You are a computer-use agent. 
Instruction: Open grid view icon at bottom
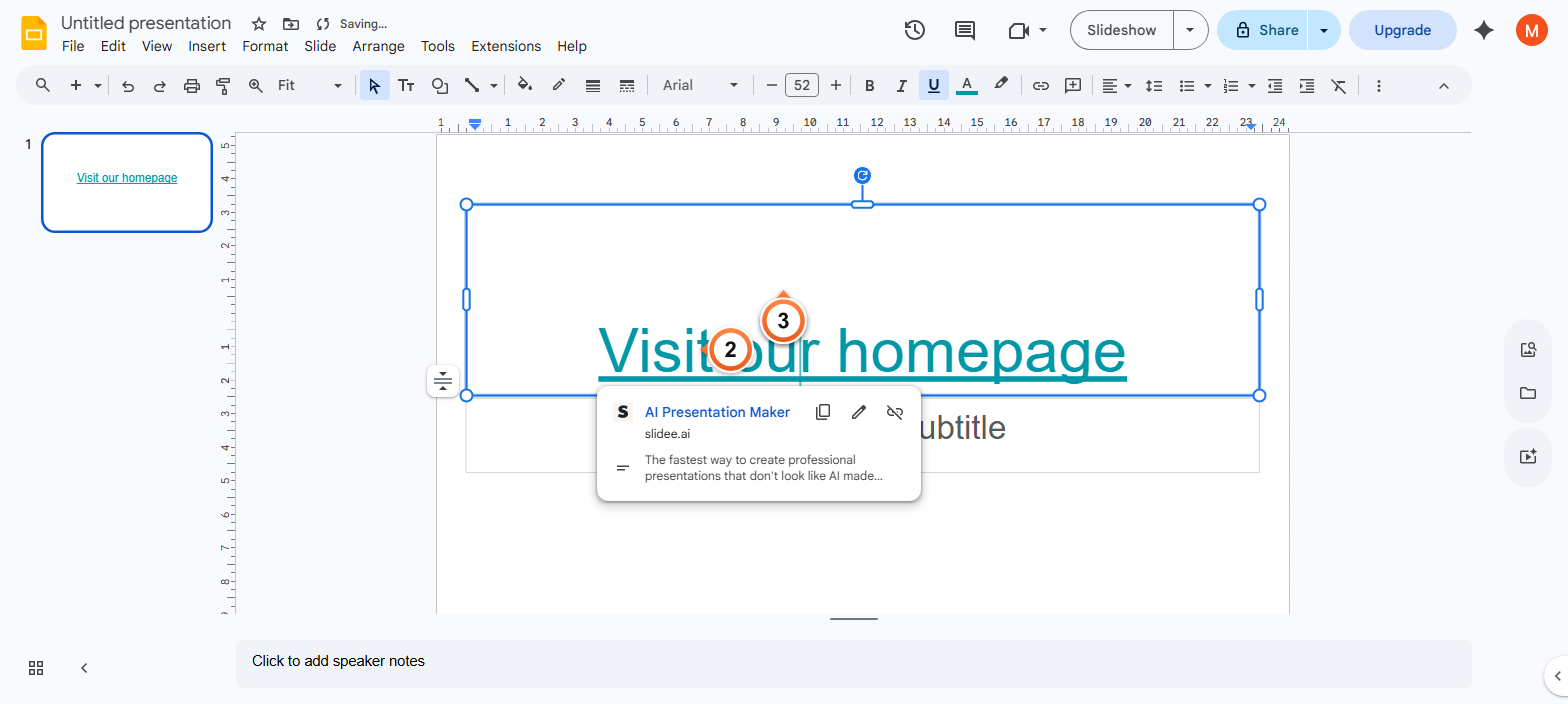(36, 668)
